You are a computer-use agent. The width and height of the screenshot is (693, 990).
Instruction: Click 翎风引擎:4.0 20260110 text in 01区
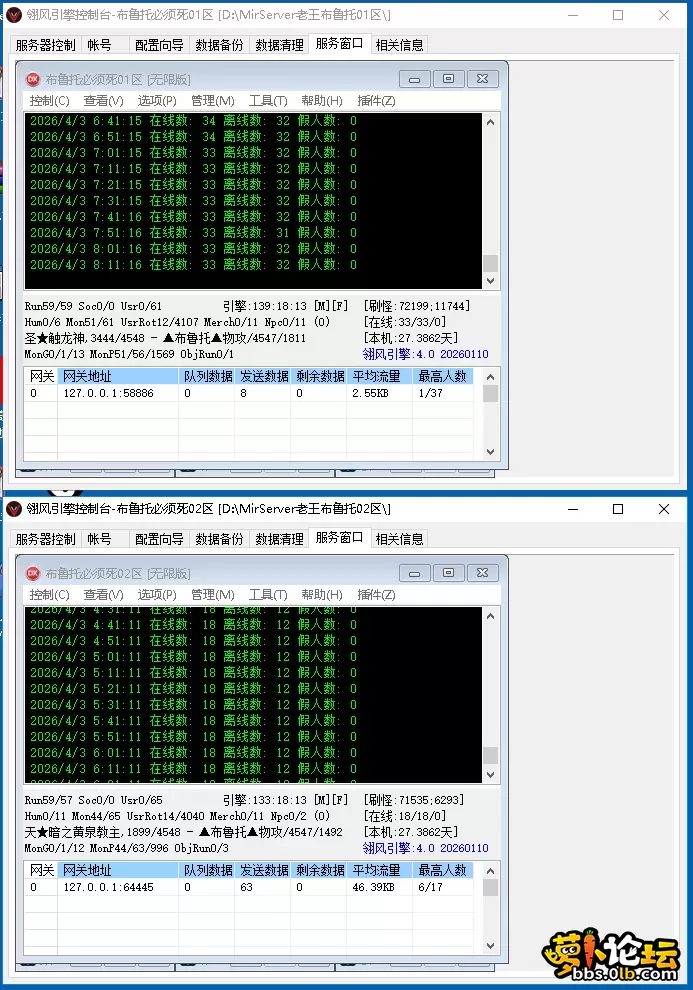pyautogui.click(x=425, y=354)
